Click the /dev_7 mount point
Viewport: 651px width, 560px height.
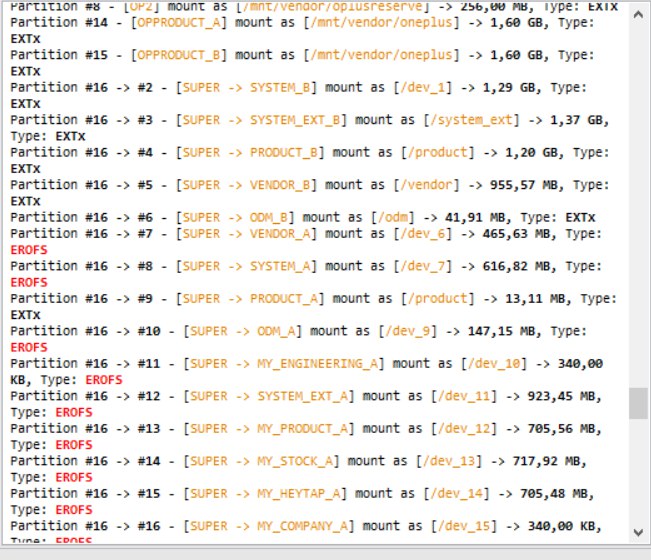tap(423, 266)
